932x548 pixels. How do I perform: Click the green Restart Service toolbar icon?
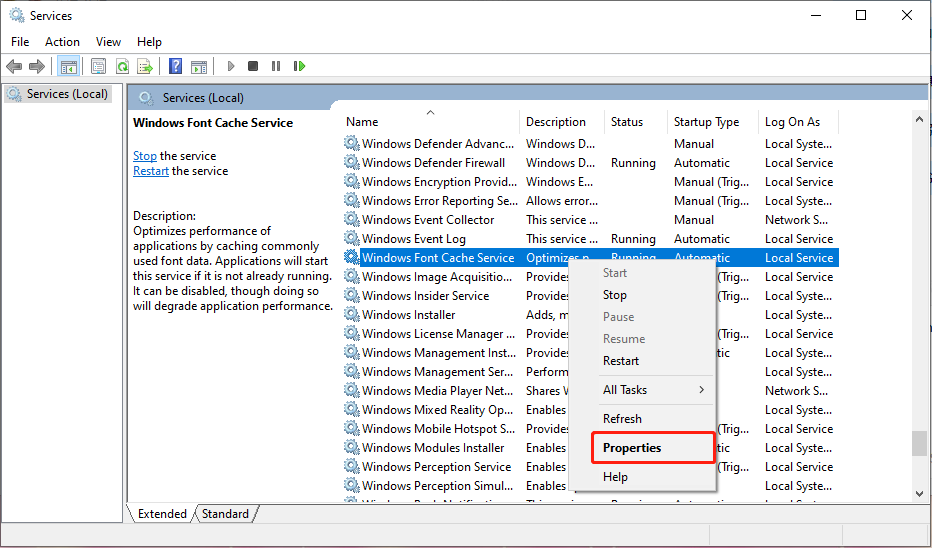click(x=299, y=66)
